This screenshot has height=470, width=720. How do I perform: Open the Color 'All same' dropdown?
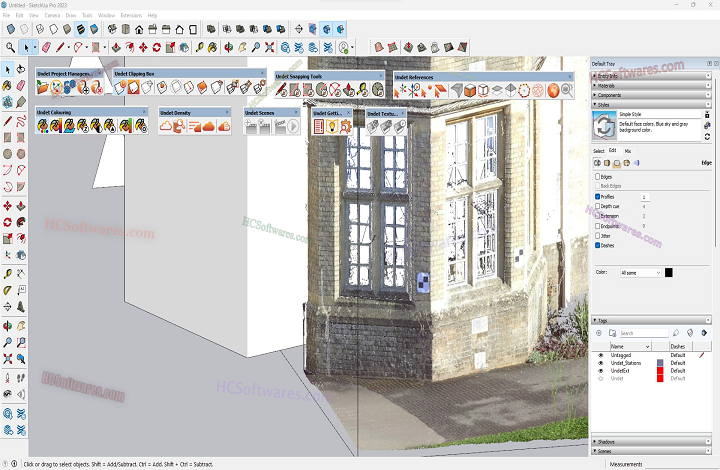tap(640, 272)
